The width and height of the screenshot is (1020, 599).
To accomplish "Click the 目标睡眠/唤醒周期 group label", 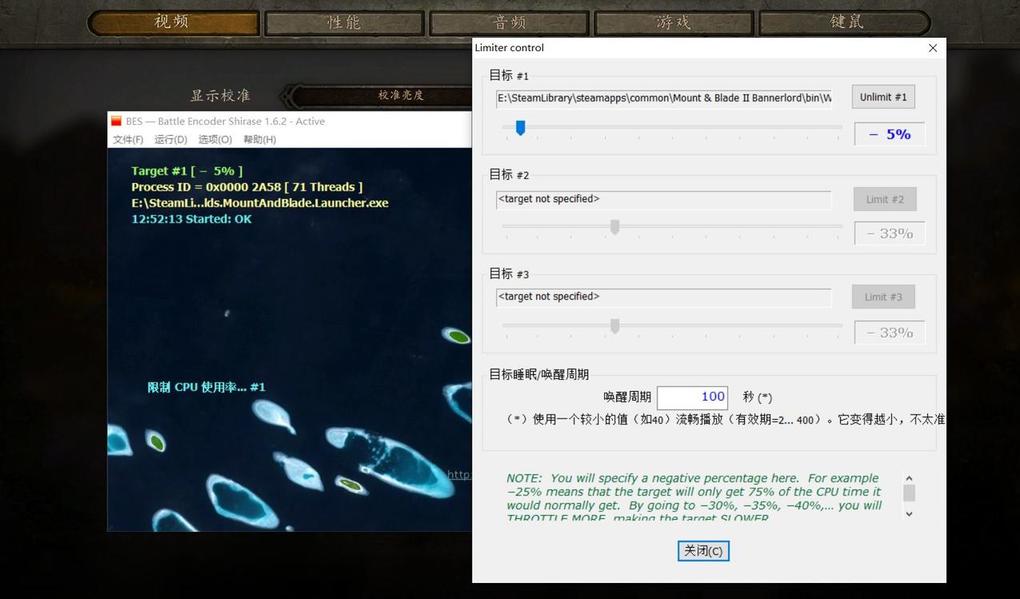I will coord(539,375).
